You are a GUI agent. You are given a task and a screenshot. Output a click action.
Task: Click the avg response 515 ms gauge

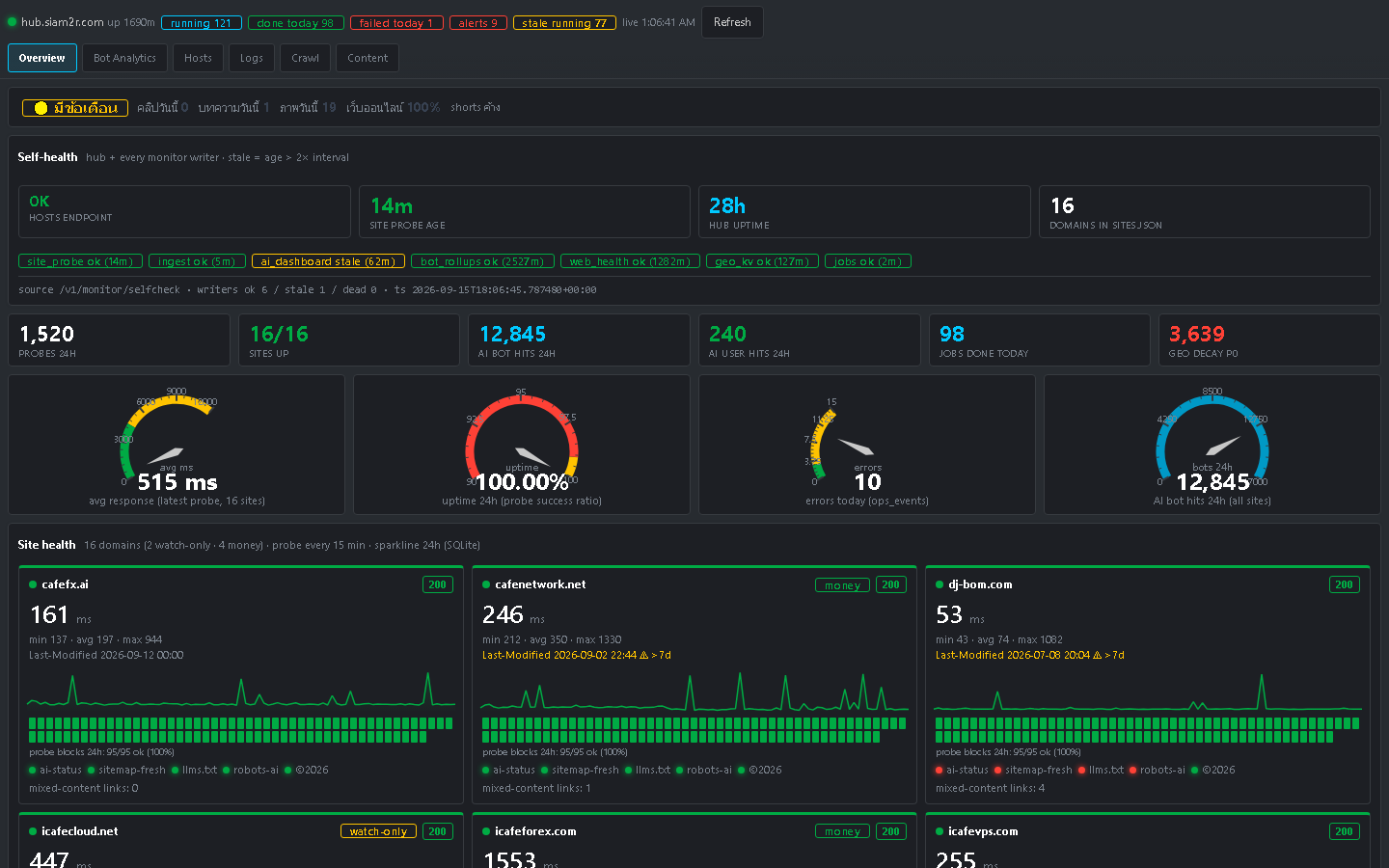click(177, 442)
